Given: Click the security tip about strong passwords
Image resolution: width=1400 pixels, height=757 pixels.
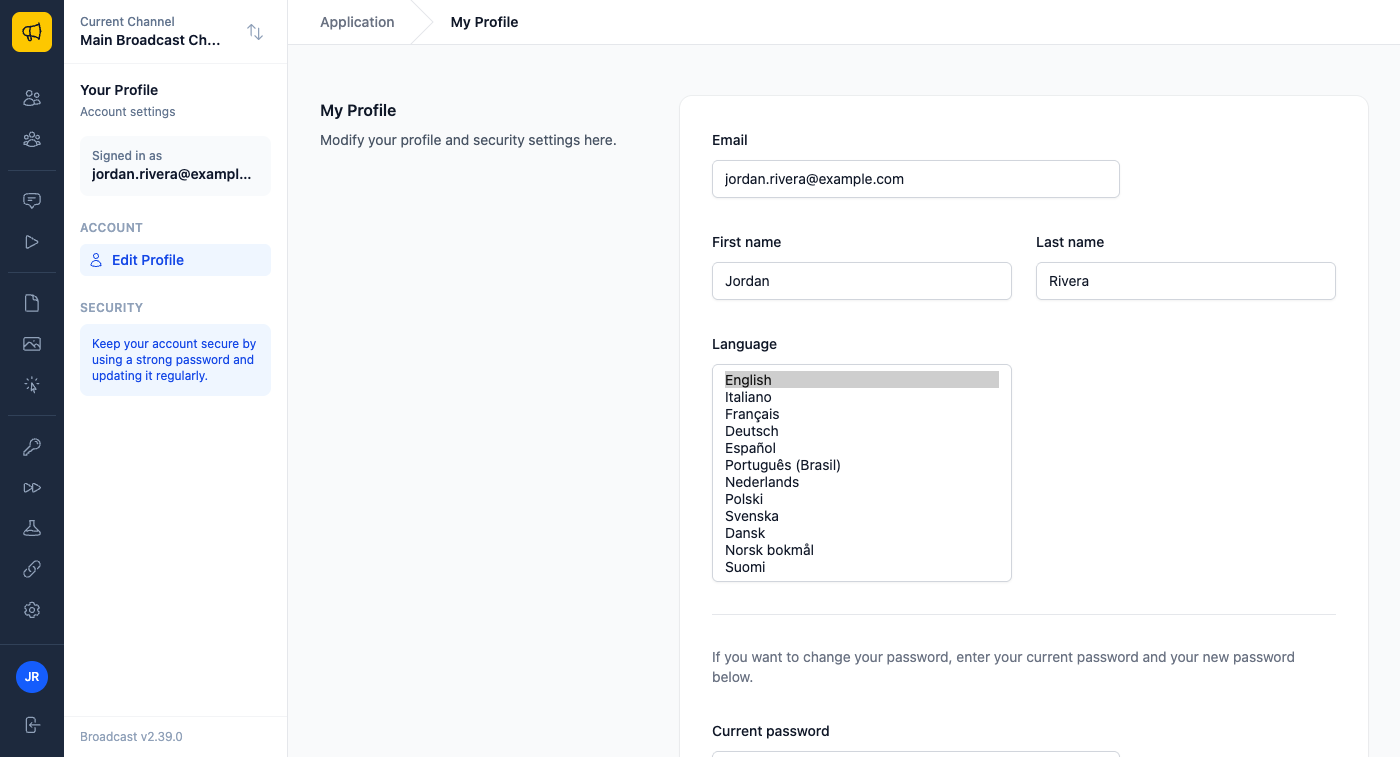Looking at the screenshot, I should coord(175,360).
